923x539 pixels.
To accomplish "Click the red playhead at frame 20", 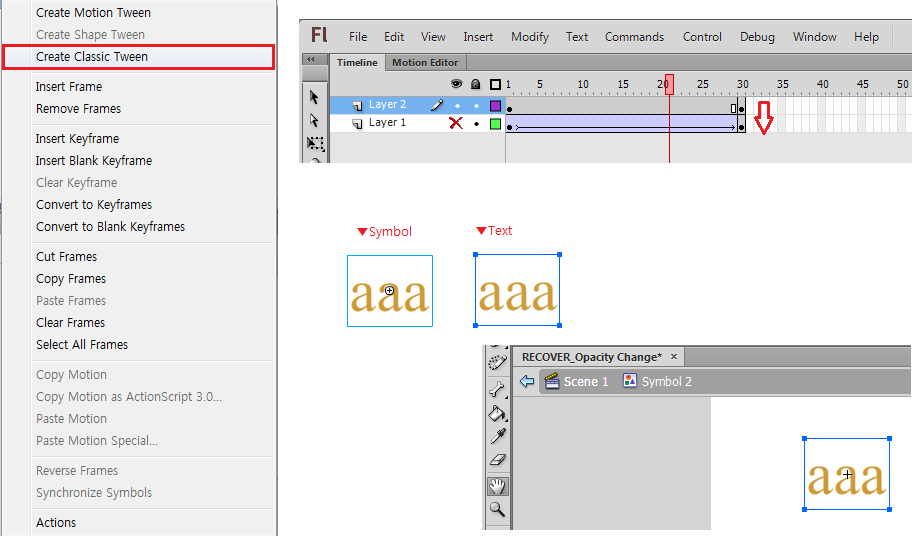I will 669,85.
